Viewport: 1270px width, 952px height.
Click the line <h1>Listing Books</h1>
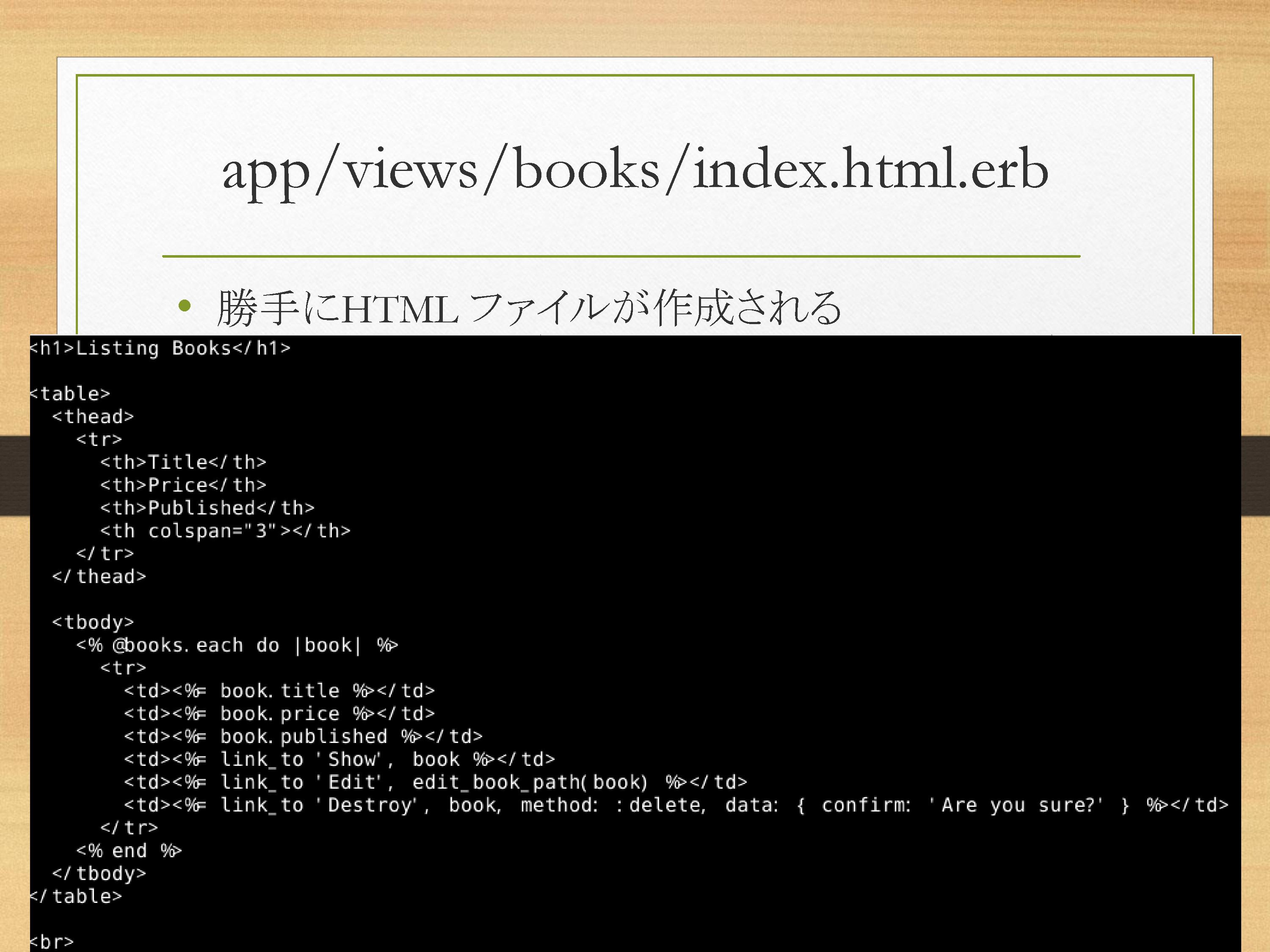click(160, 348)
